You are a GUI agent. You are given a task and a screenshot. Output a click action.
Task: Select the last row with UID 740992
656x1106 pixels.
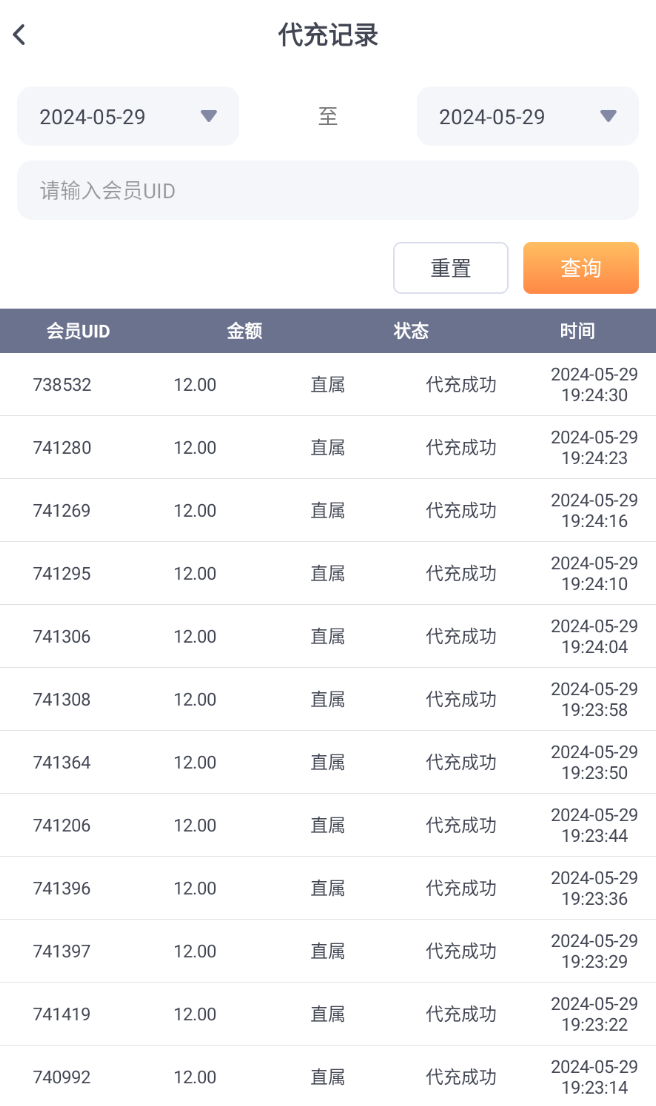[62, 1078]
